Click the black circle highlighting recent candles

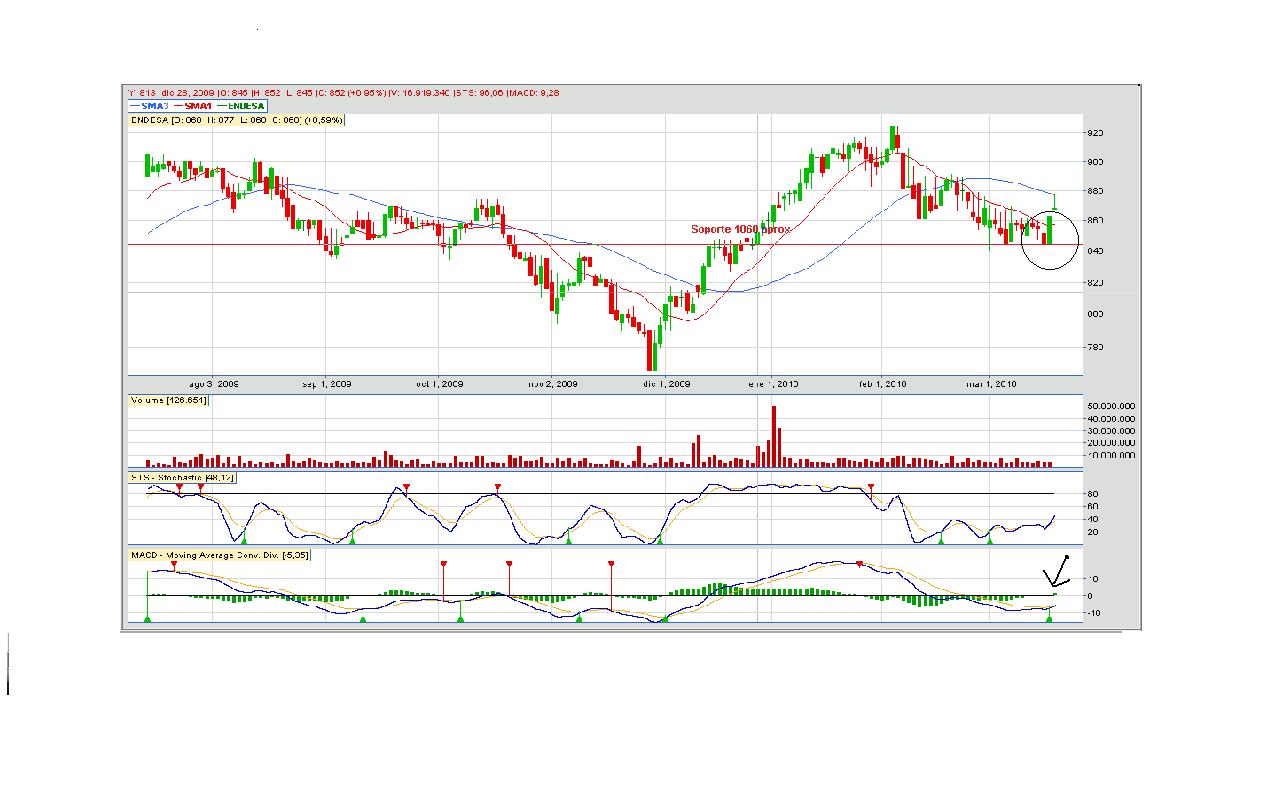point(1050,240)
